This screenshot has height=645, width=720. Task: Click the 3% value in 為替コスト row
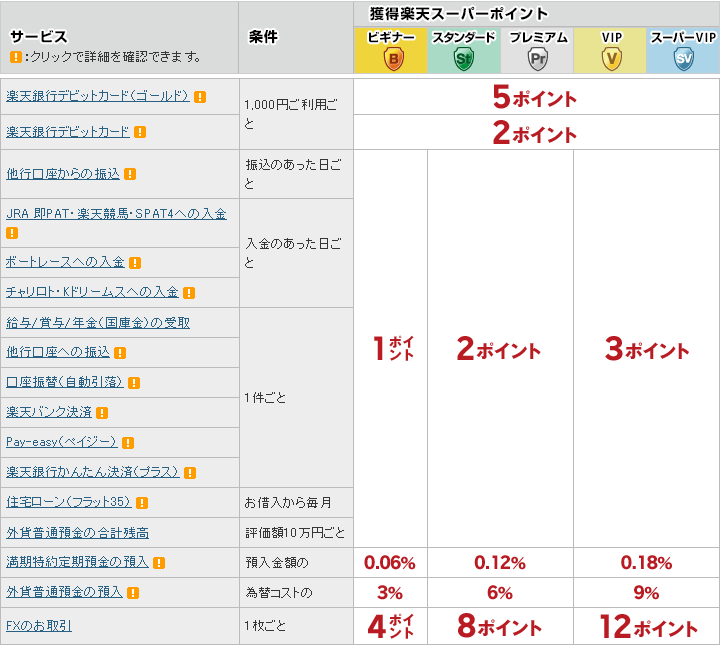(390, 593)
